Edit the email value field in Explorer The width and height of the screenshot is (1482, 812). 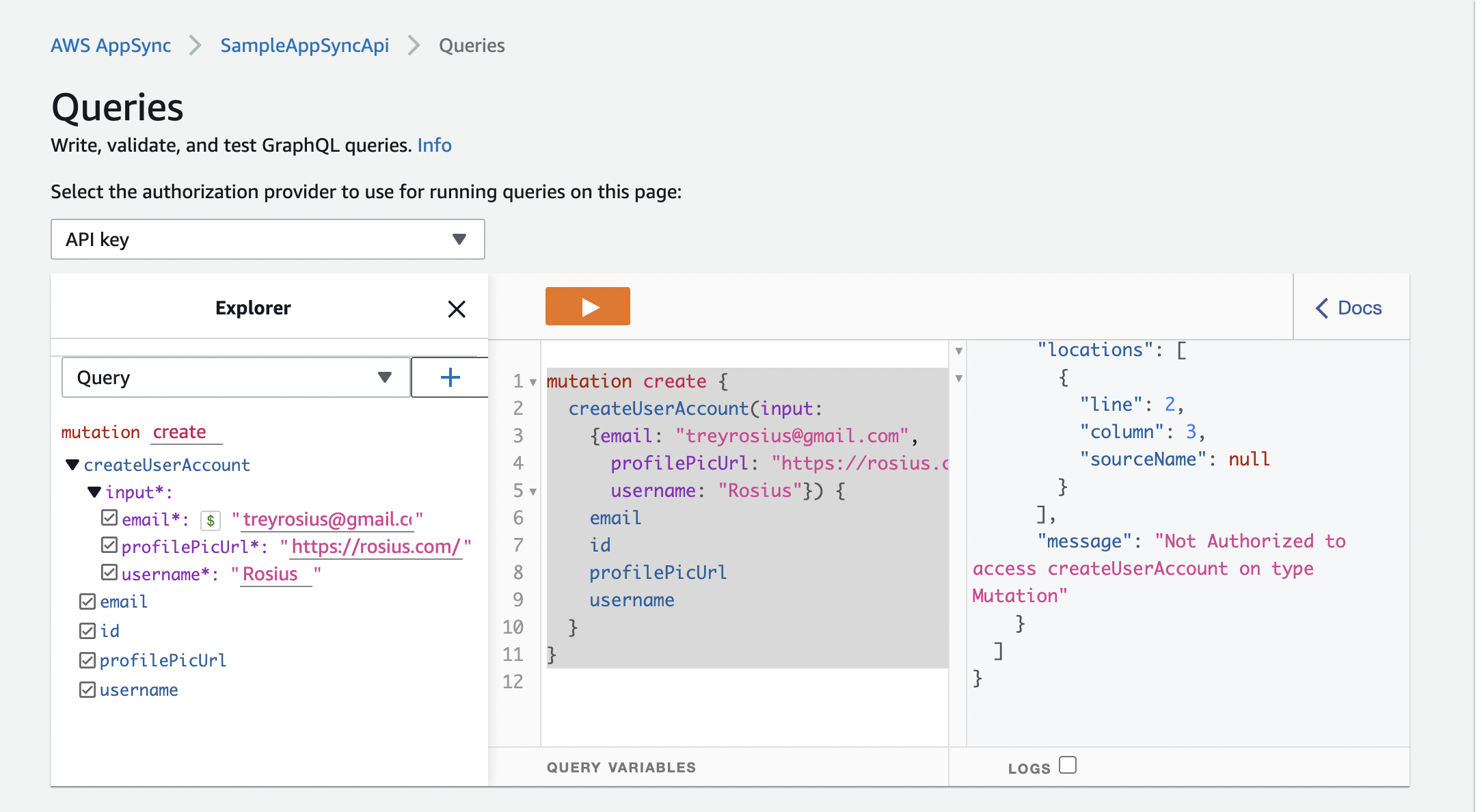327,519
